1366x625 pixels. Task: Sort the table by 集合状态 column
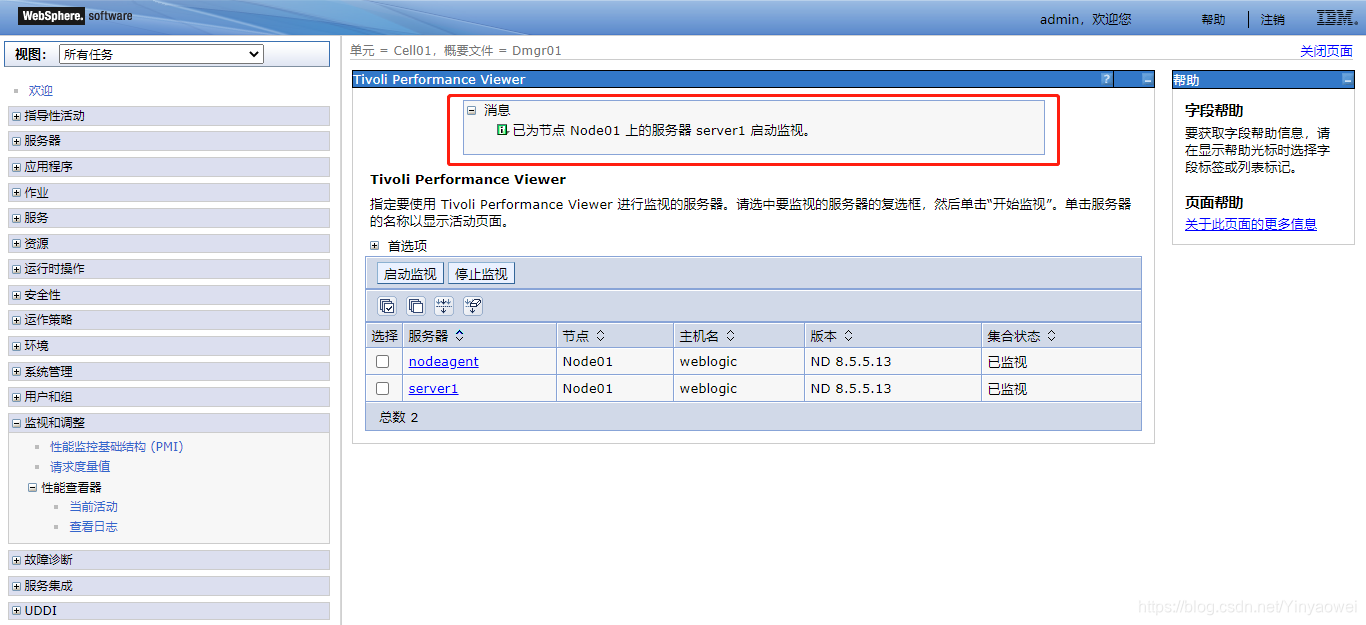1051,336
